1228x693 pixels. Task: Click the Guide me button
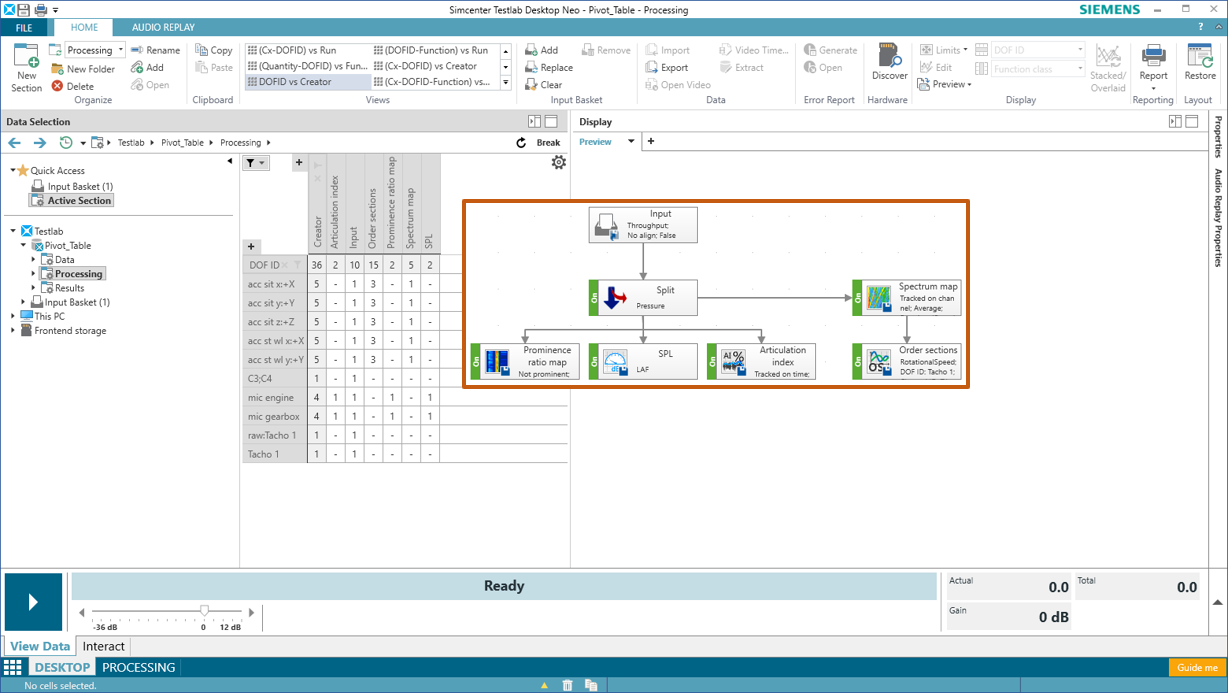pos(1196,668)
